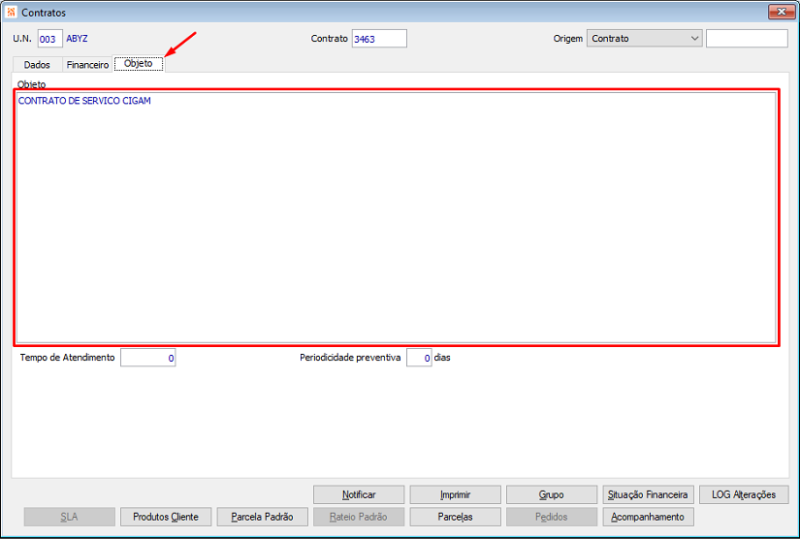Click the Tempo de Atendimento field

coord(148,358)
